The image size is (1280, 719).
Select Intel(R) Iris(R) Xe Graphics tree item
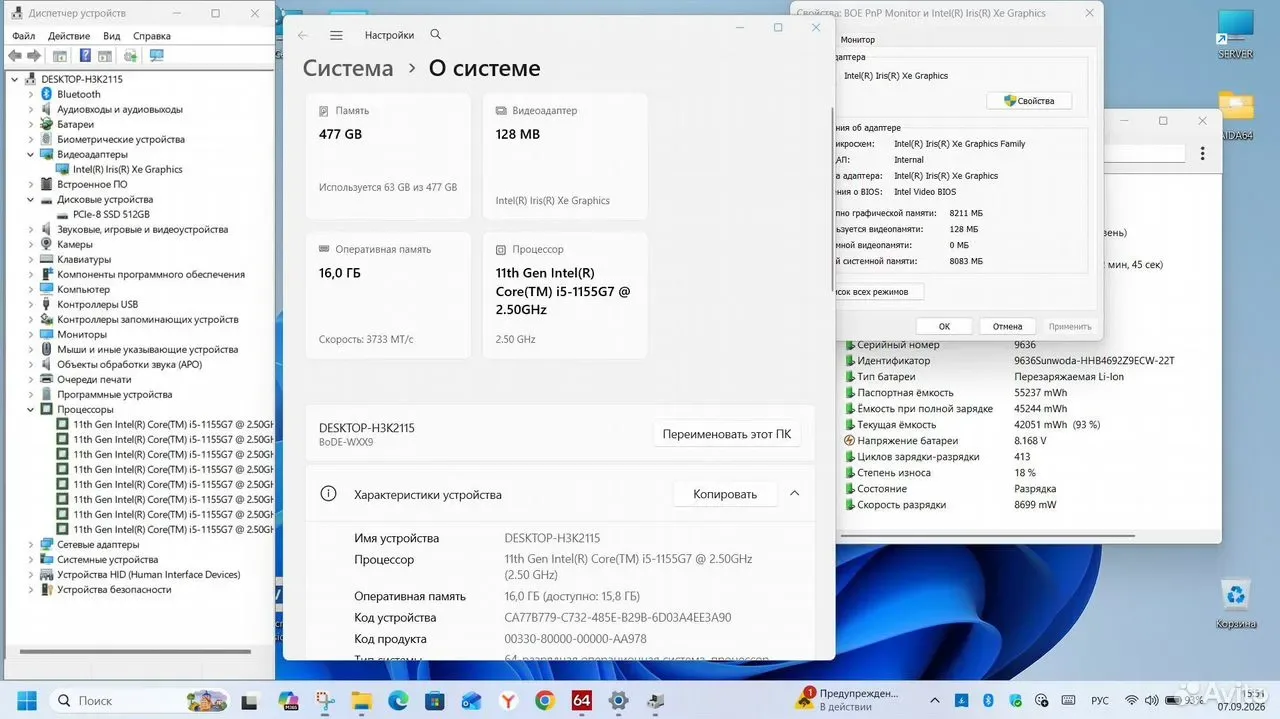120,169
